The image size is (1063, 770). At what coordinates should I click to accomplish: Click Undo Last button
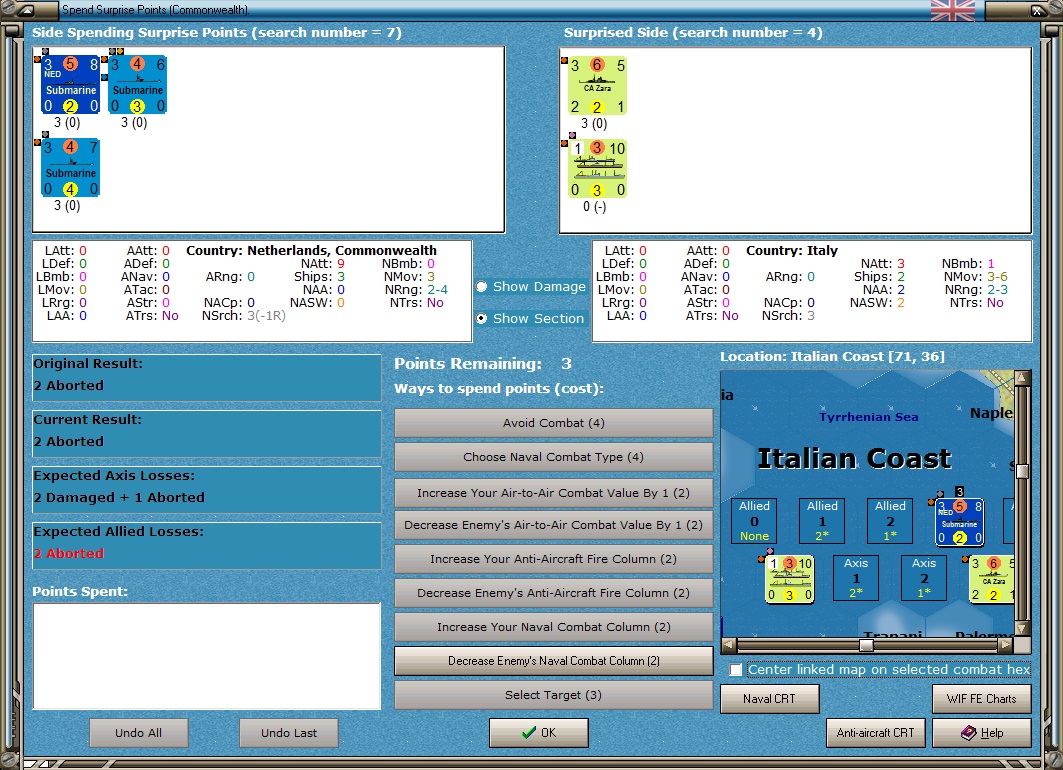289,733
